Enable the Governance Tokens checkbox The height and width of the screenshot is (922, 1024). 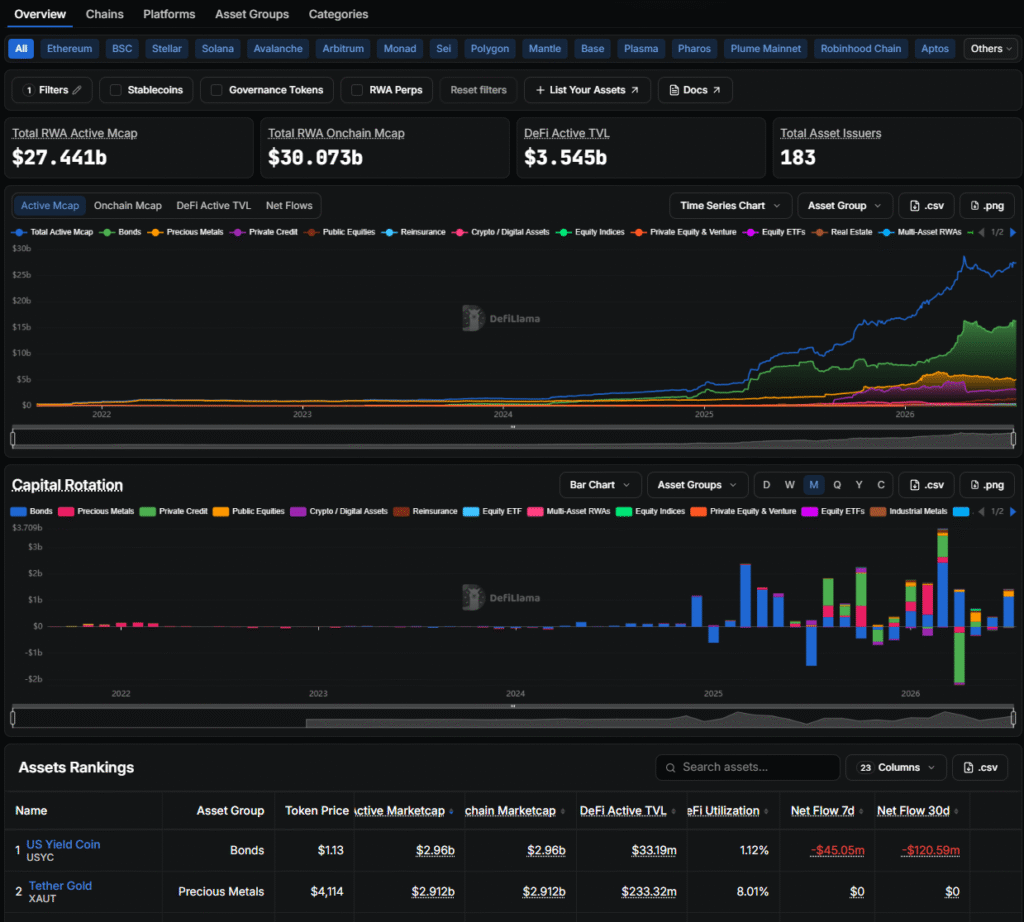tap(217, 90)
